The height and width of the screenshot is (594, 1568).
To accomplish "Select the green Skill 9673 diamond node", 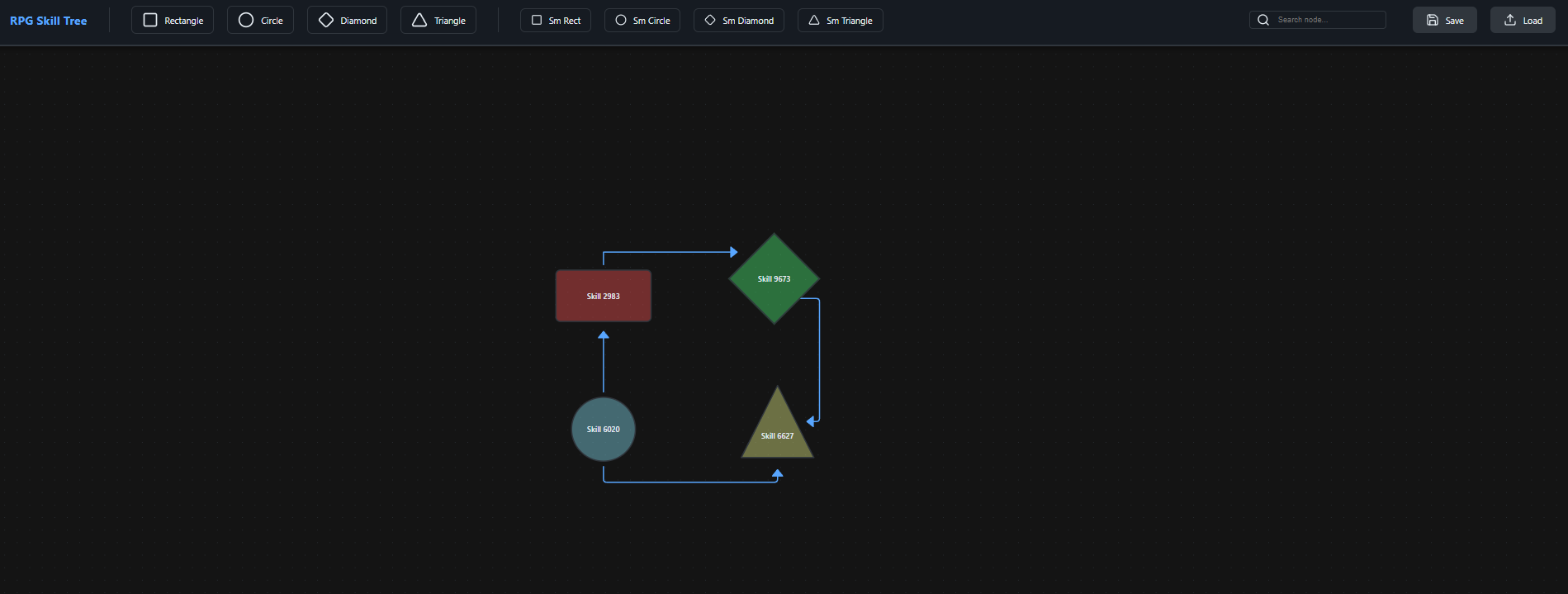I will [x=775, y=278].
